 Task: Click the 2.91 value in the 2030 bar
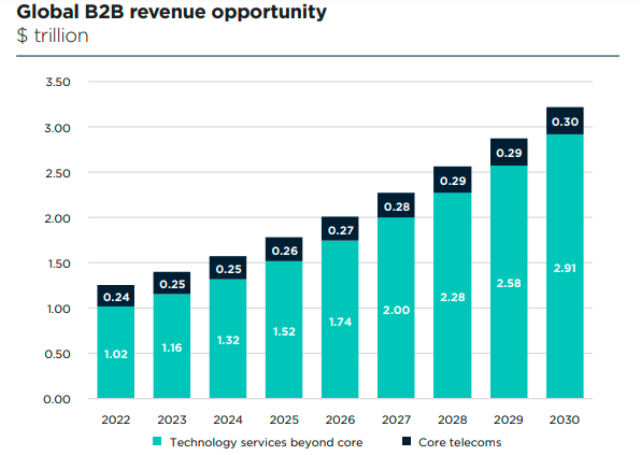point(565,268)
